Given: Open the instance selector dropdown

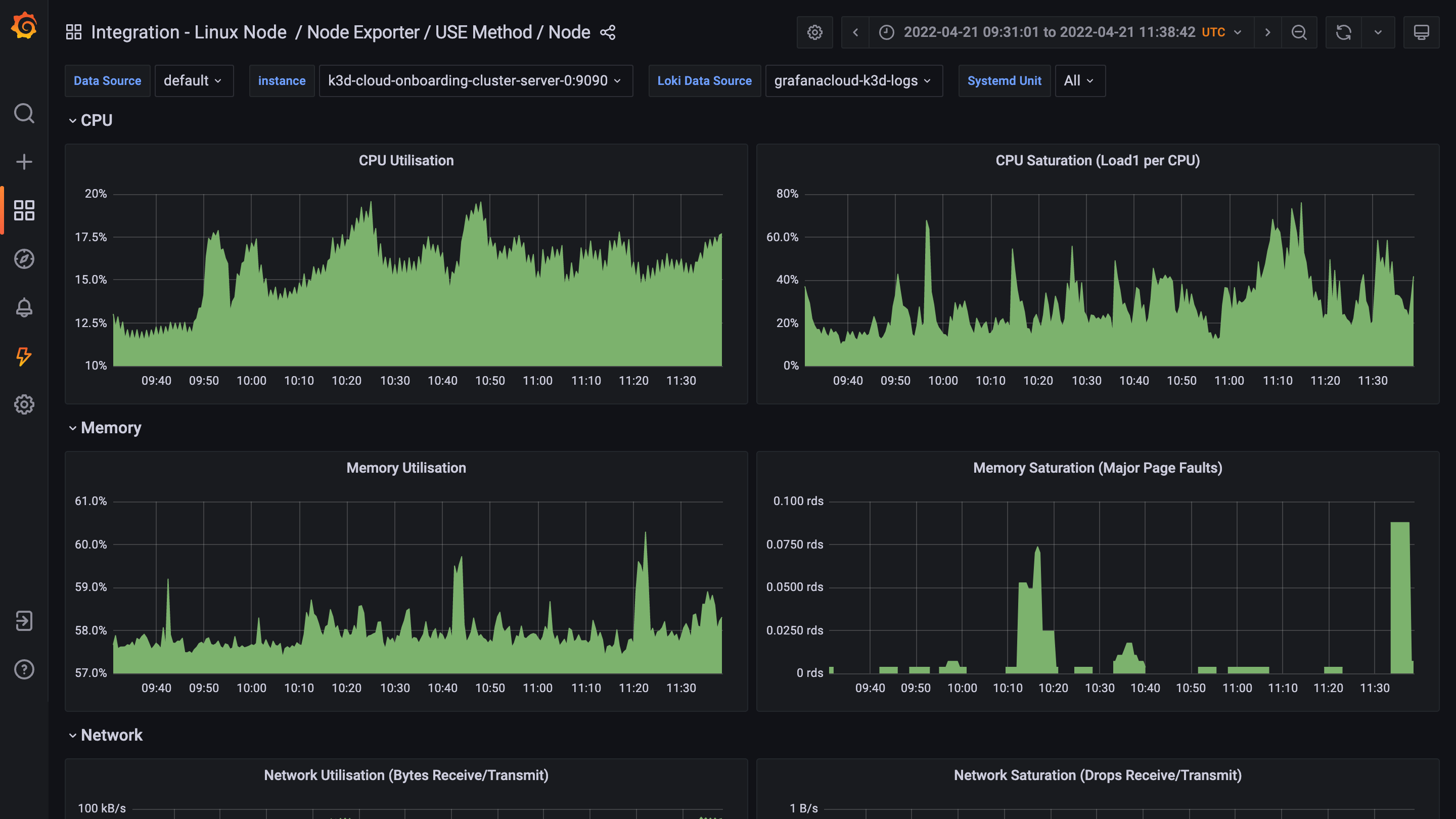Looking at the screenshot, I should [x=475, y=80].
